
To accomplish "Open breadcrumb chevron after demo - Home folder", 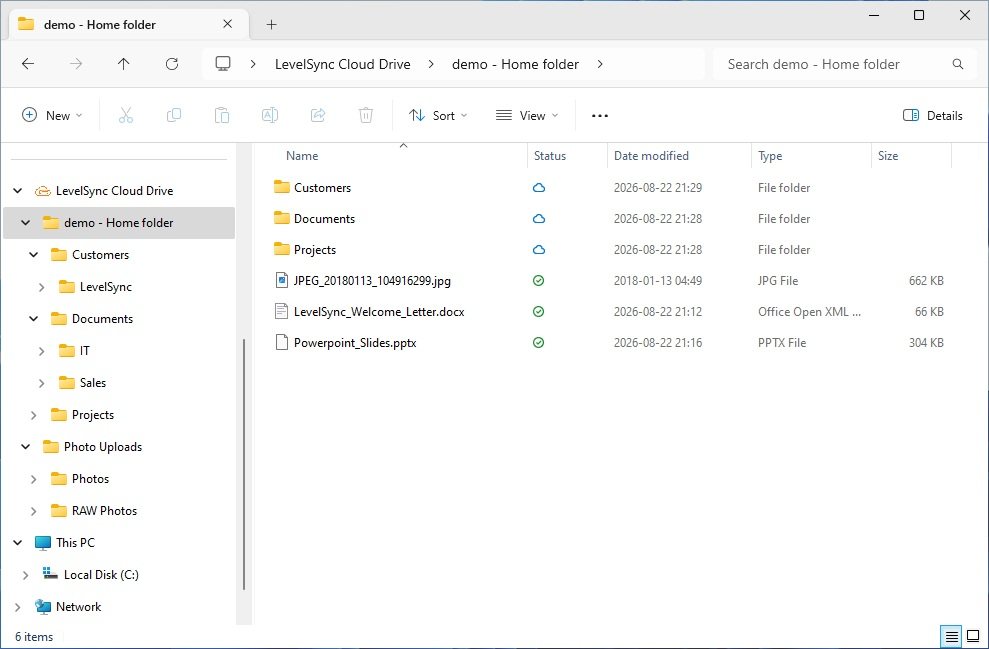I will (600, 64).
